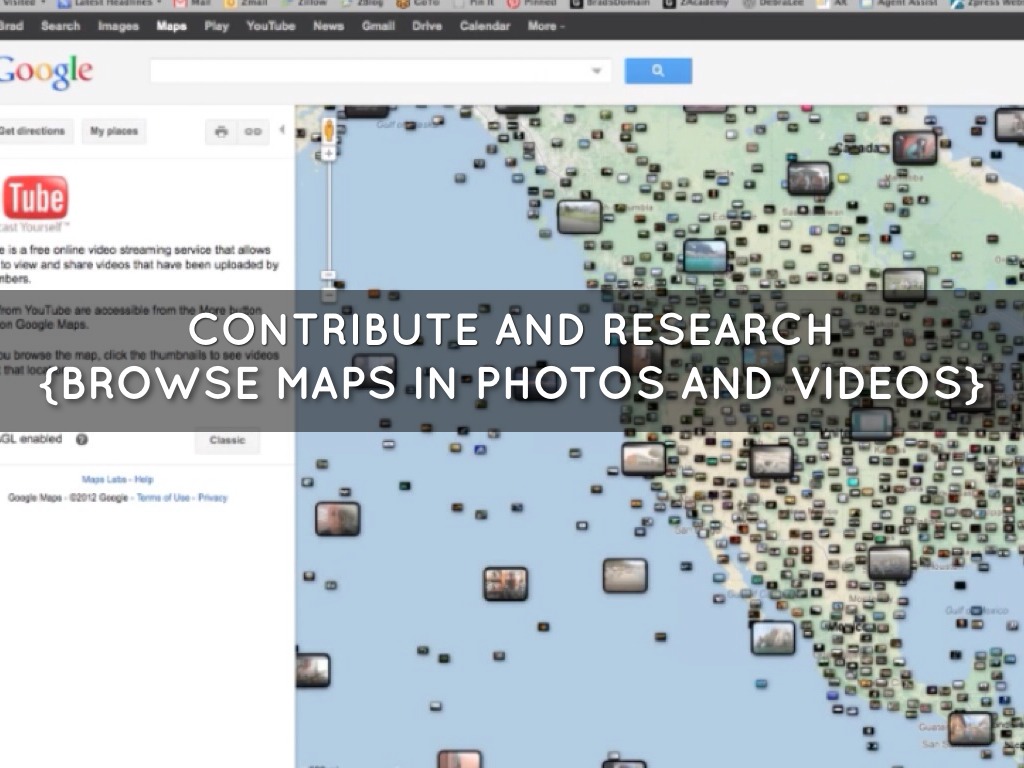Click the YouTube logo in the side panel
The image size is (1024, 768).
[x=35, y=198]
